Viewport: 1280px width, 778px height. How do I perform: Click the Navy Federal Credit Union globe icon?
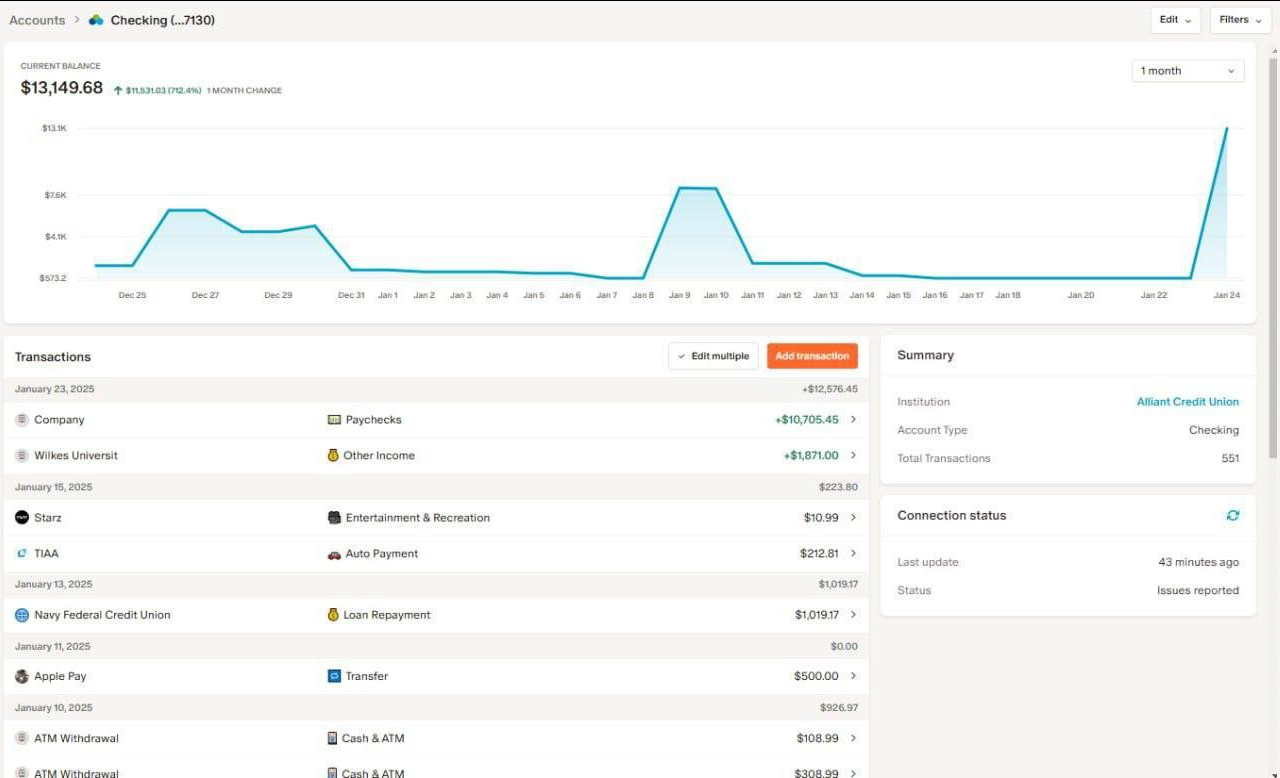tap(22, 615)
